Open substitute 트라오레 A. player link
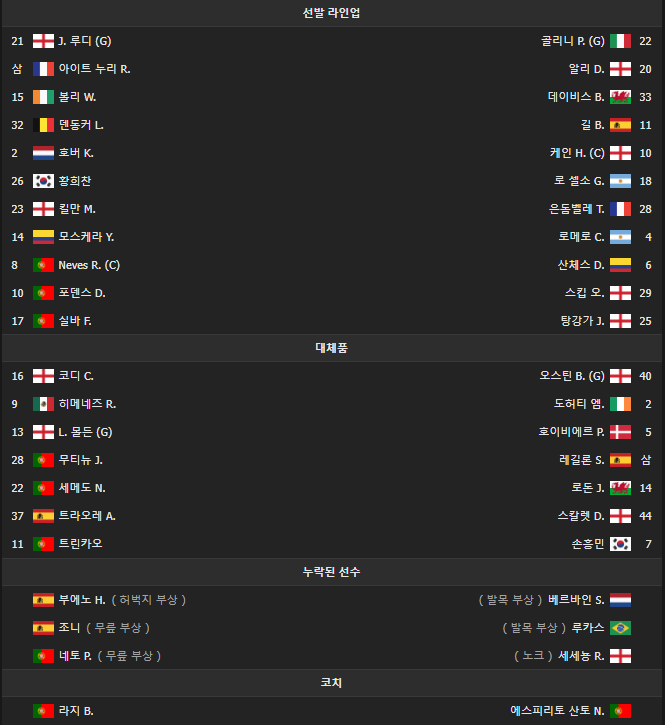The image size is (665, 725). [87, 516]
